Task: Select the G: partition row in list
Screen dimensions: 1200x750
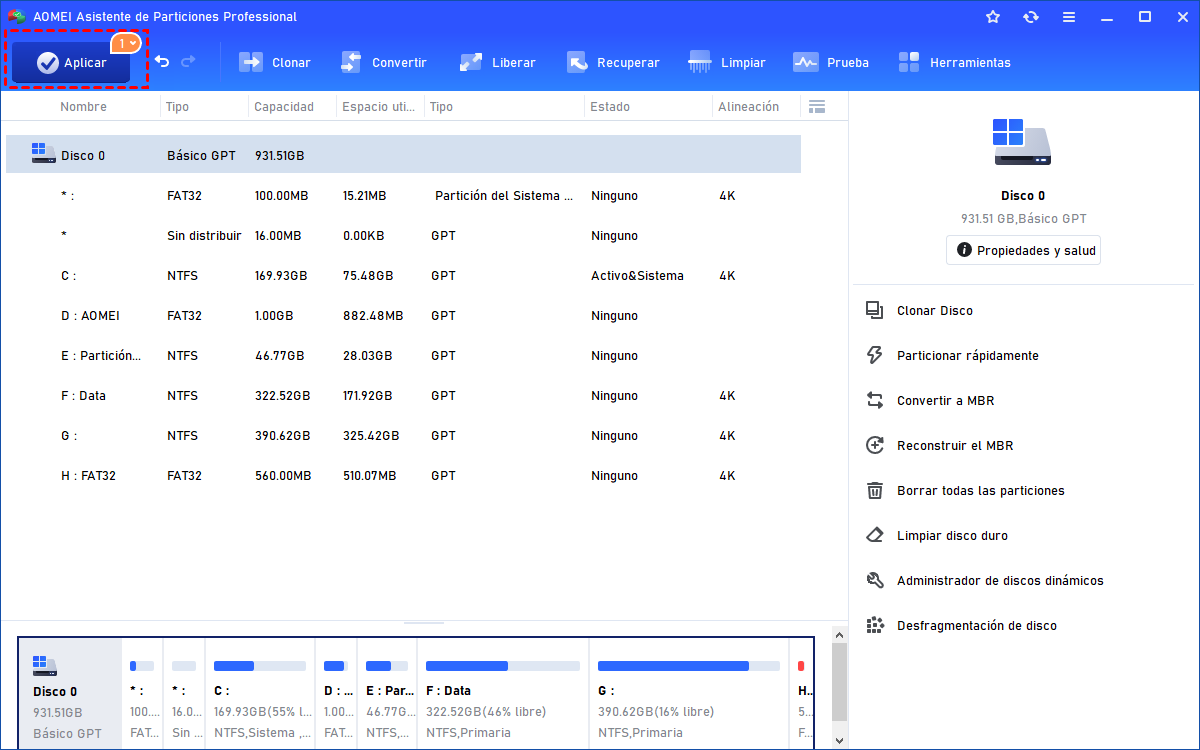Action: [403, 436]
